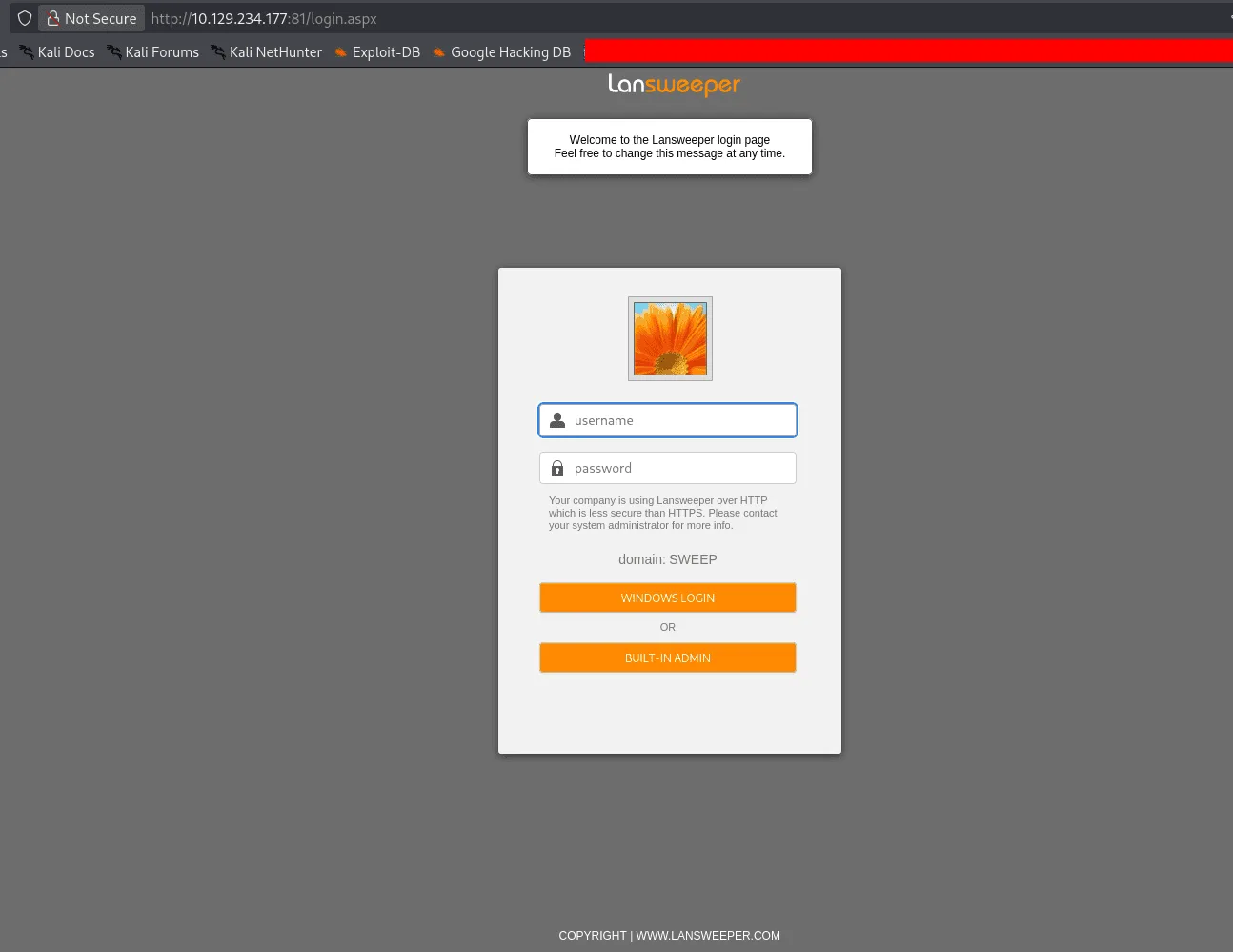Click the Built-in Admin button
This screenshot has width=1233, height=952.
coord(668,658)
